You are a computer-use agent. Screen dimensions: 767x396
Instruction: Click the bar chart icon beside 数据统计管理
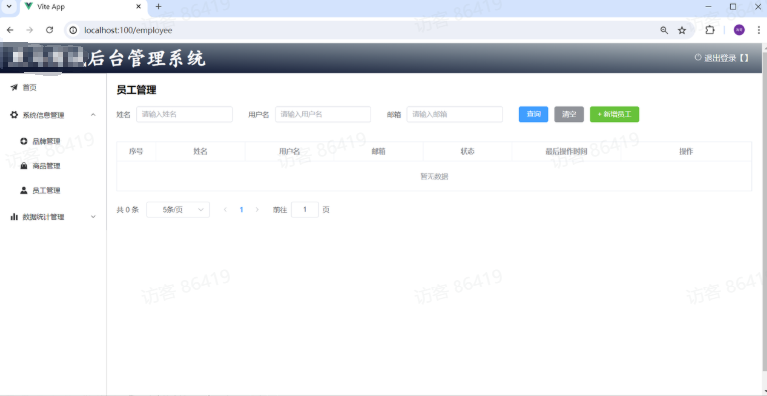point(14,217)
